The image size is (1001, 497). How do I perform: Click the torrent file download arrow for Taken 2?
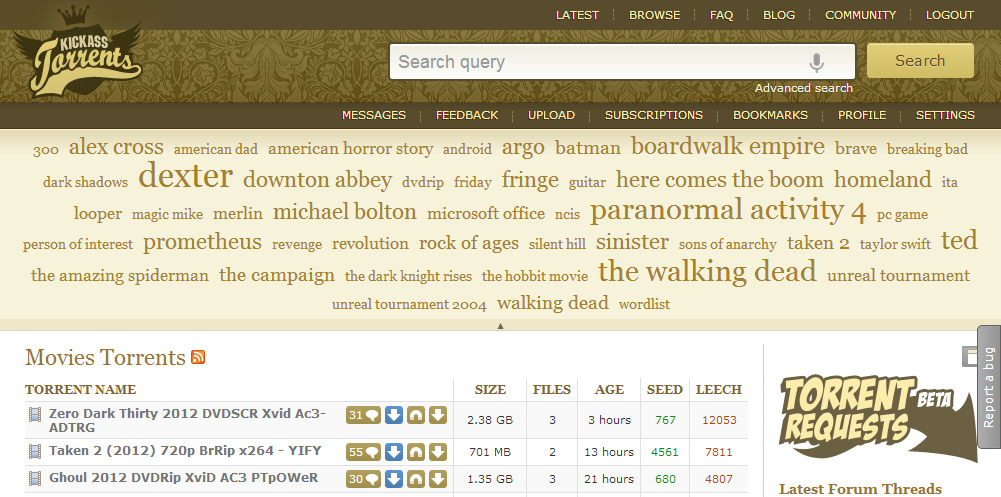(437, 452)
